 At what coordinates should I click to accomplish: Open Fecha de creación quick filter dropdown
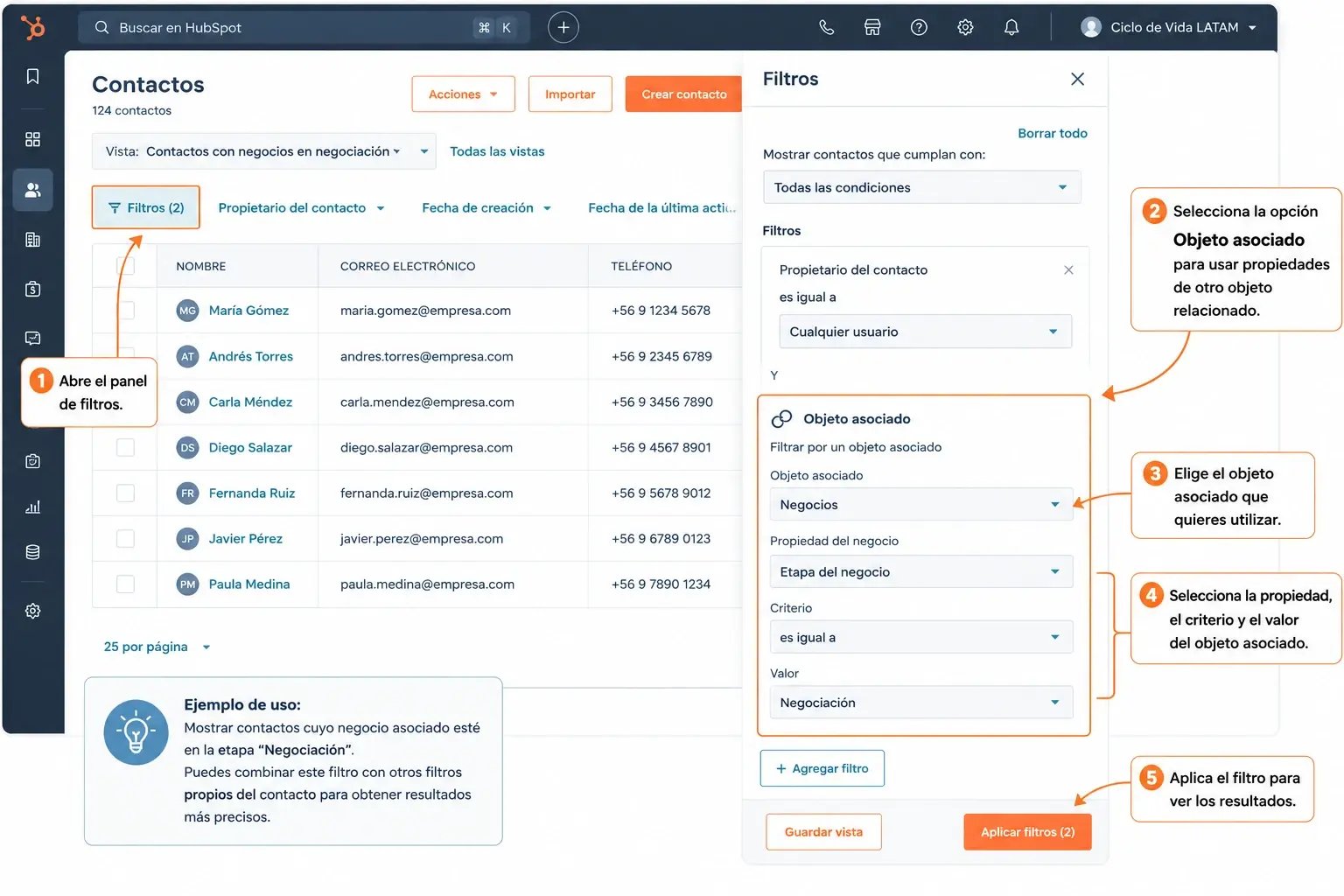coord(486,207)
